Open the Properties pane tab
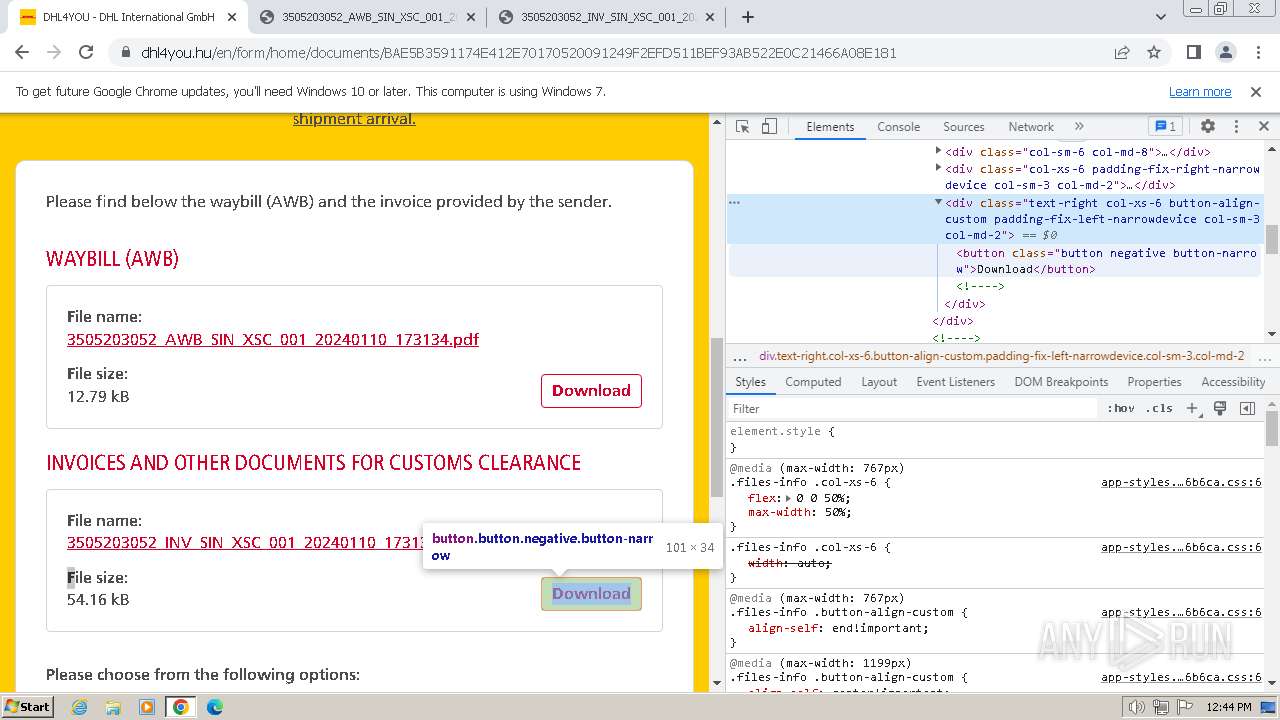1280x720 pixels. coord(1154,382)
